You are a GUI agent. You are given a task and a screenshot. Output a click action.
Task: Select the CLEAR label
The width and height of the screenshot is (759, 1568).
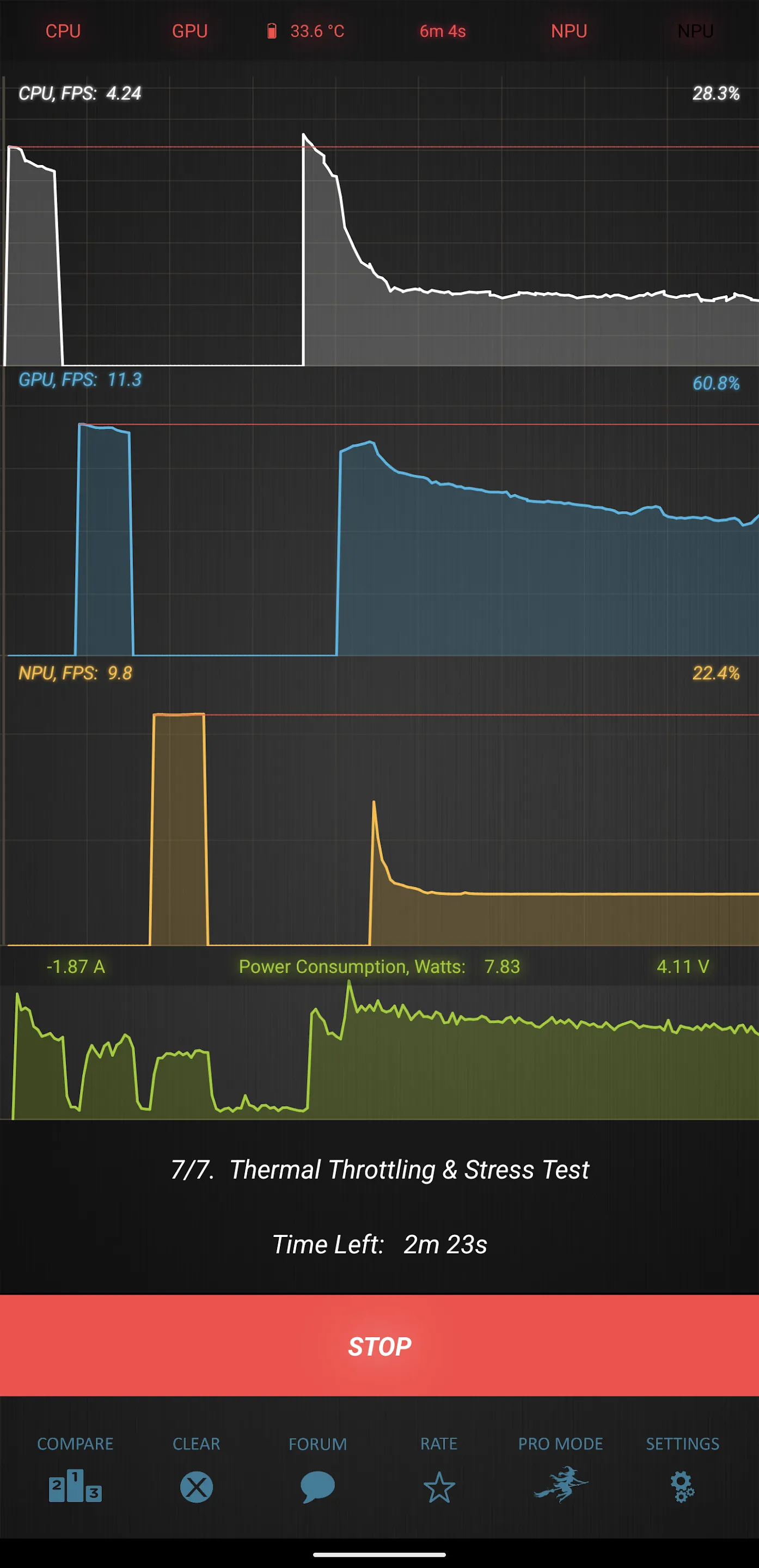(197, 1443)
